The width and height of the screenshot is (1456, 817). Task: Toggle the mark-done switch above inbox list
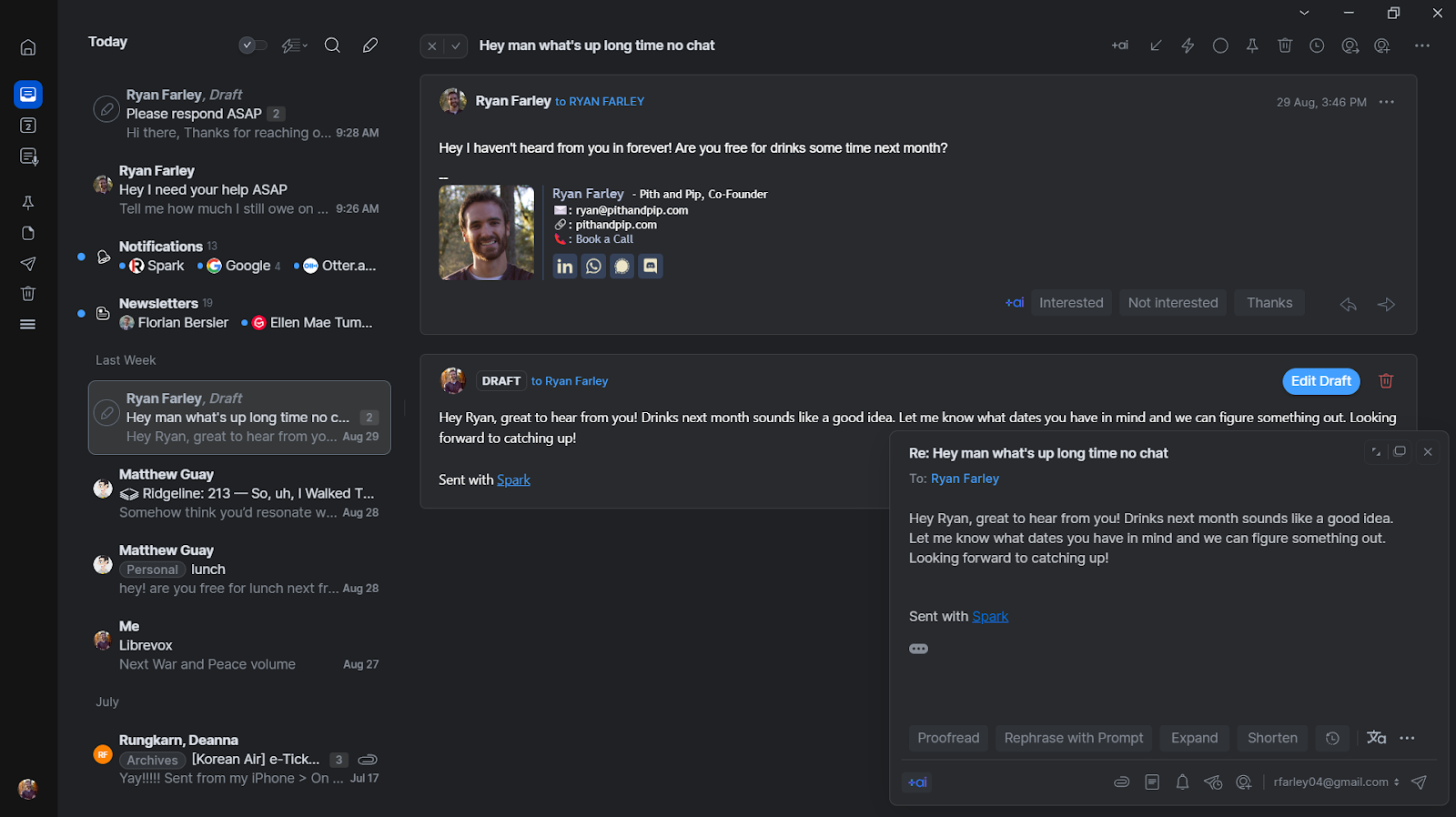pos(252,45)
